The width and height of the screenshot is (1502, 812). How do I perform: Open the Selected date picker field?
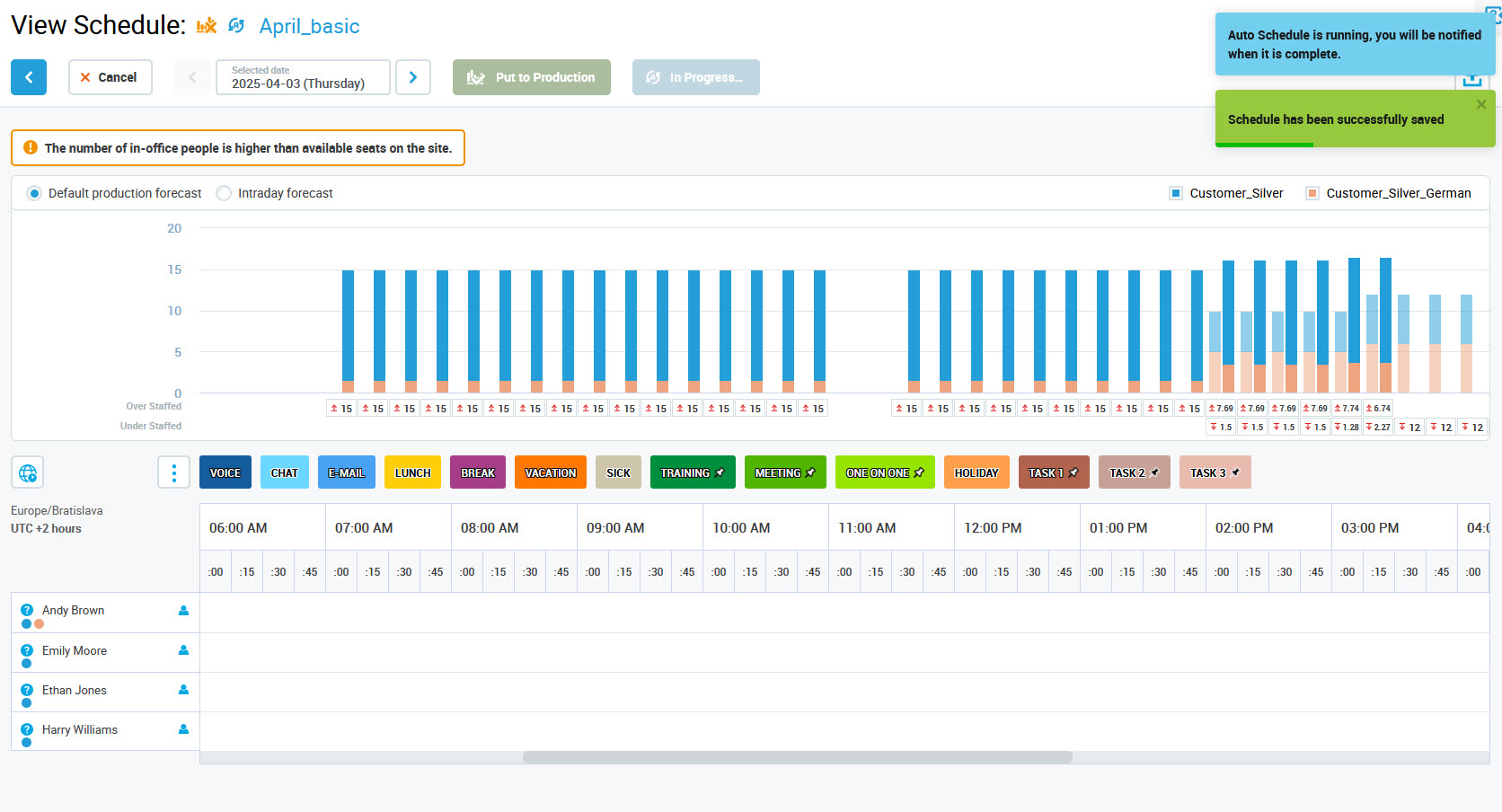pos(303,77)
